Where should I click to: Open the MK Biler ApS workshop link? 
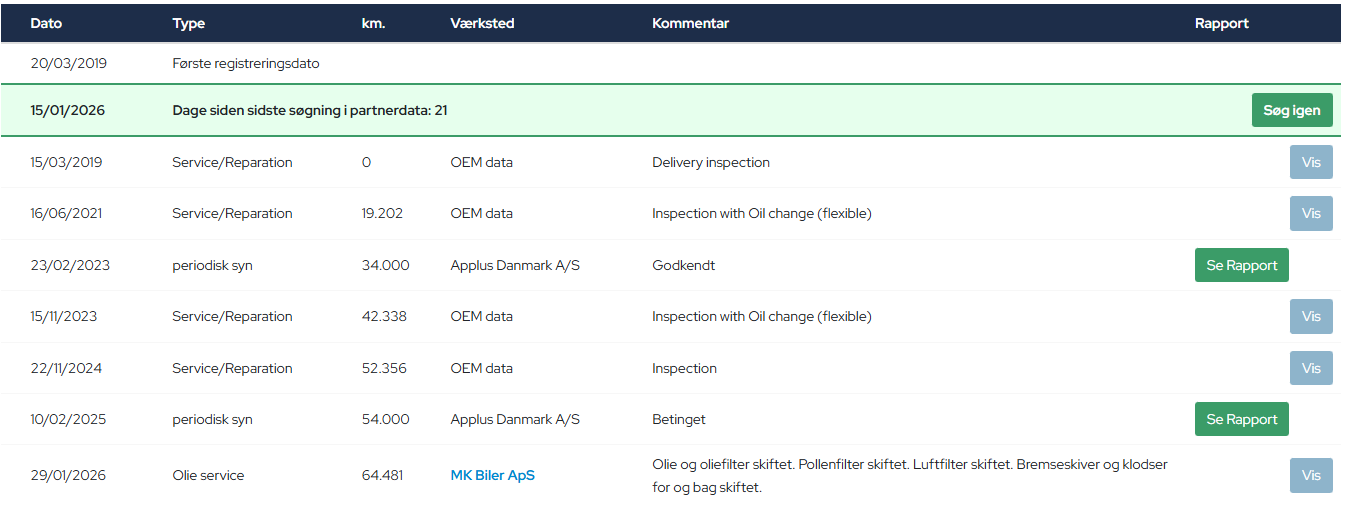[x=492, y=475]
